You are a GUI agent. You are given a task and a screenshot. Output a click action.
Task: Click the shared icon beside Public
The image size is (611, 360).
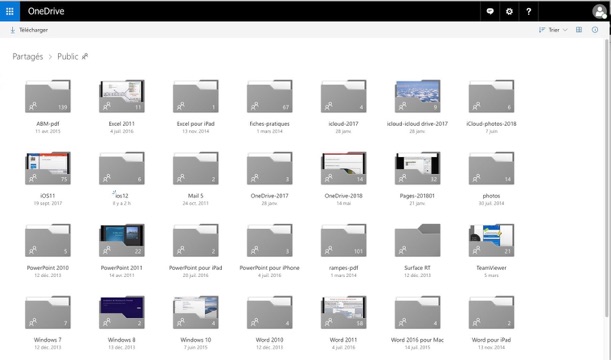pos(85,56)
